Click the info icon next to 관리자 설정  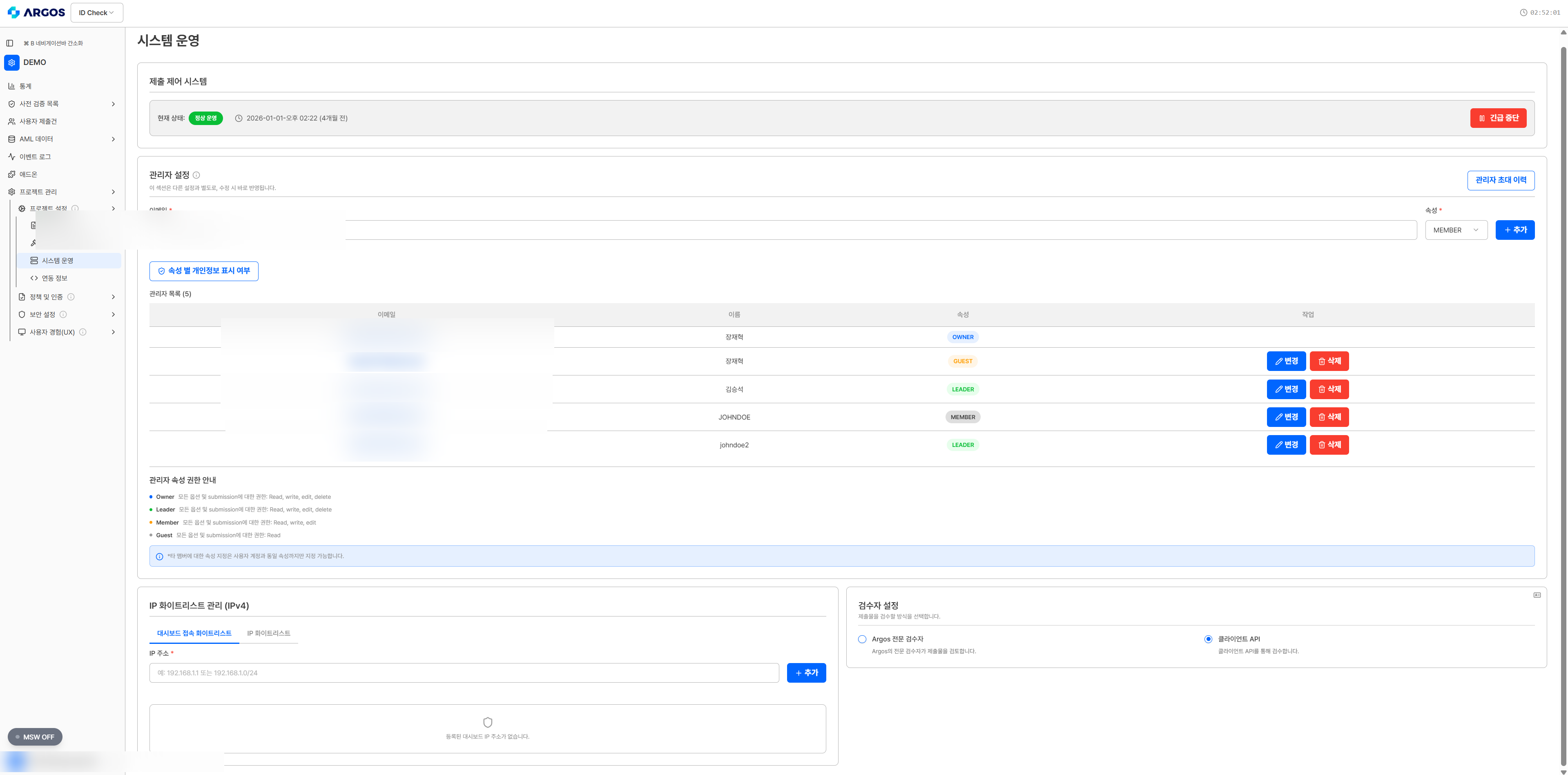click(x=196, y=175)
